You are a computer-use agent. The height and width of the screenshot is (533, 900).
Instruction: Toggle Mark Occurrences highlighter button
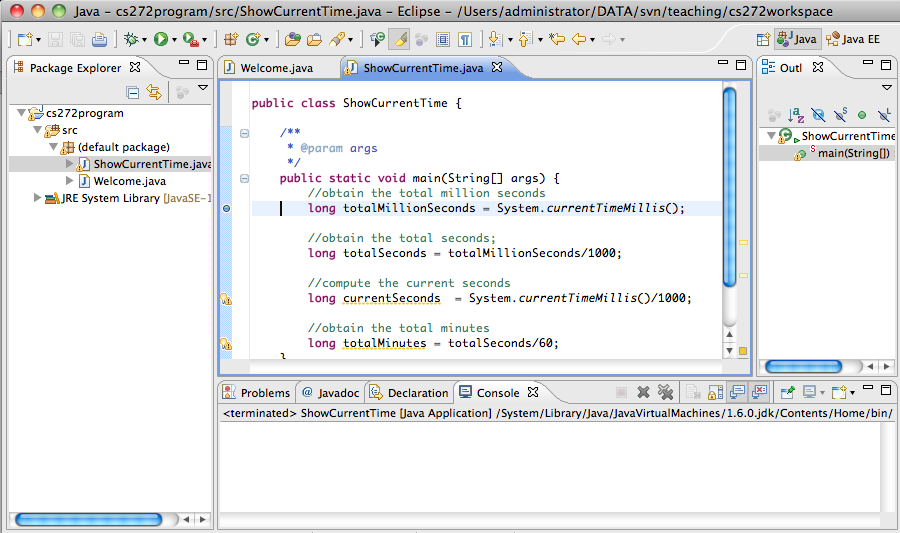point(399,39)
